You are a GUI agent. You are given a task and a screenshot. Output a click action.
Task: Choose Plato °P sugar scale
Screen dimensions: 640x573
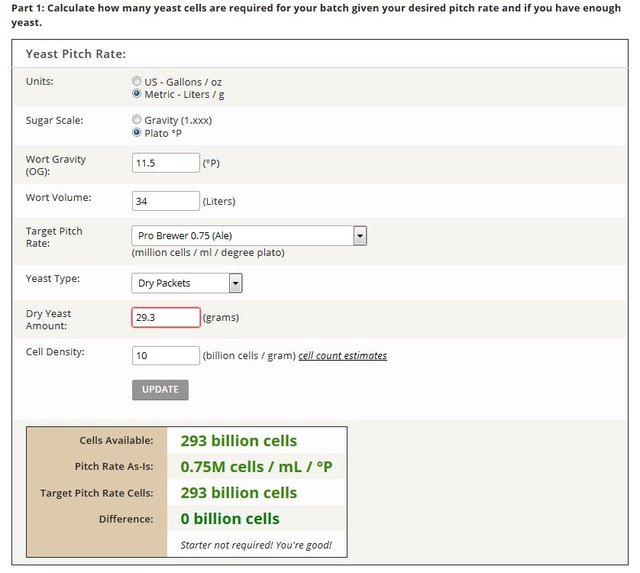click(x=137, y=133)
